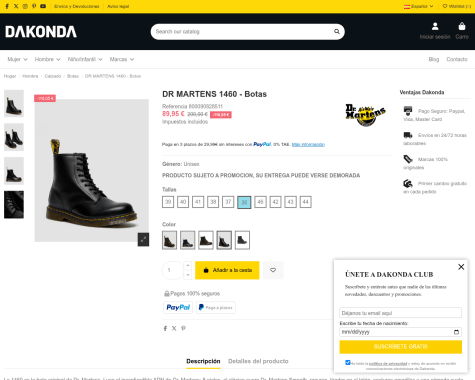Click SUSCRÍBETE GRATIS button

coord(401,347)
